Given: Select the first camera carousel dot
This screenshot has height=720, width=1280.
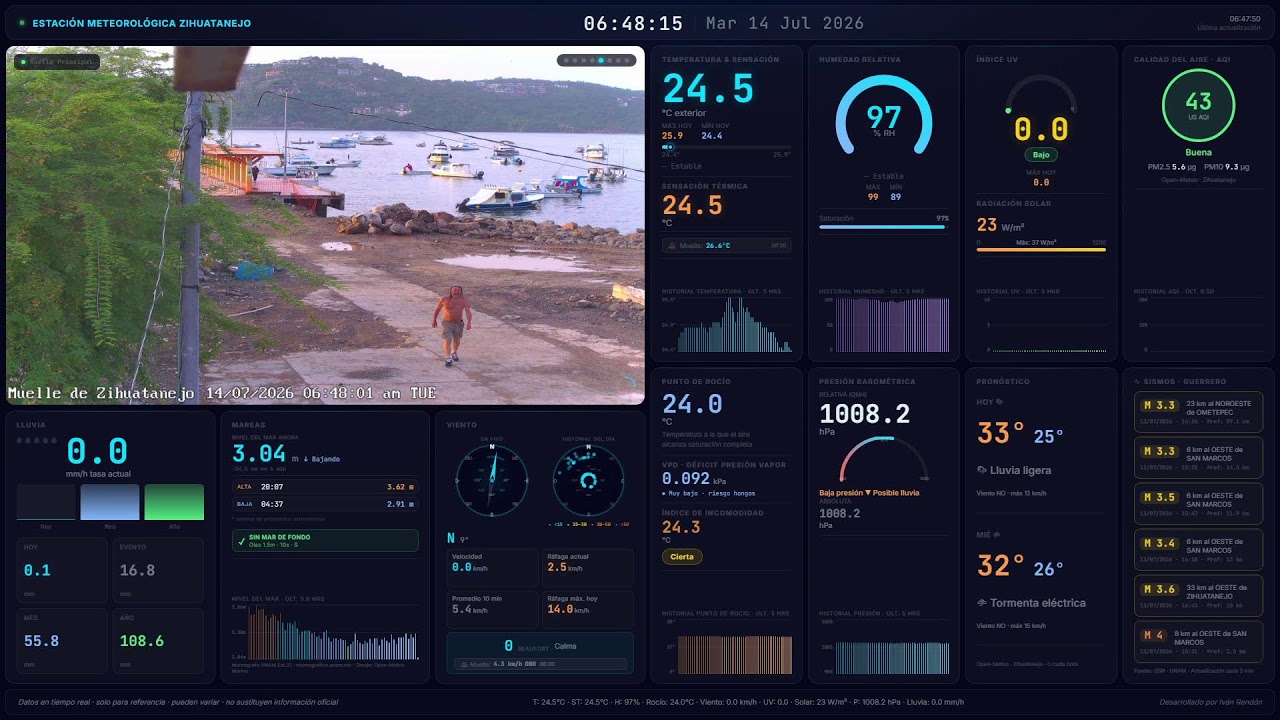Looking at the screenshot, I should [566, 60].
